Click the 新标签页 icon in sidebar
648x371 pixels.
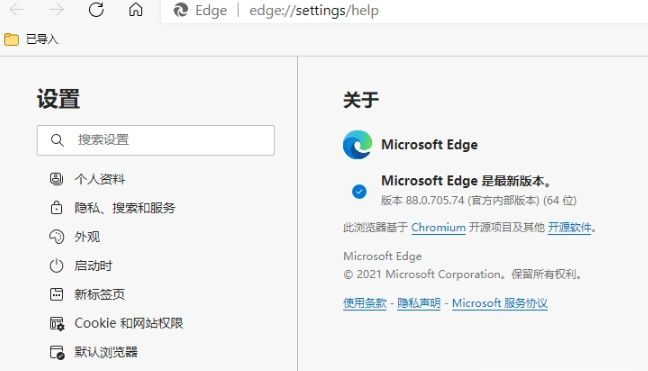[x=56, y=294]
